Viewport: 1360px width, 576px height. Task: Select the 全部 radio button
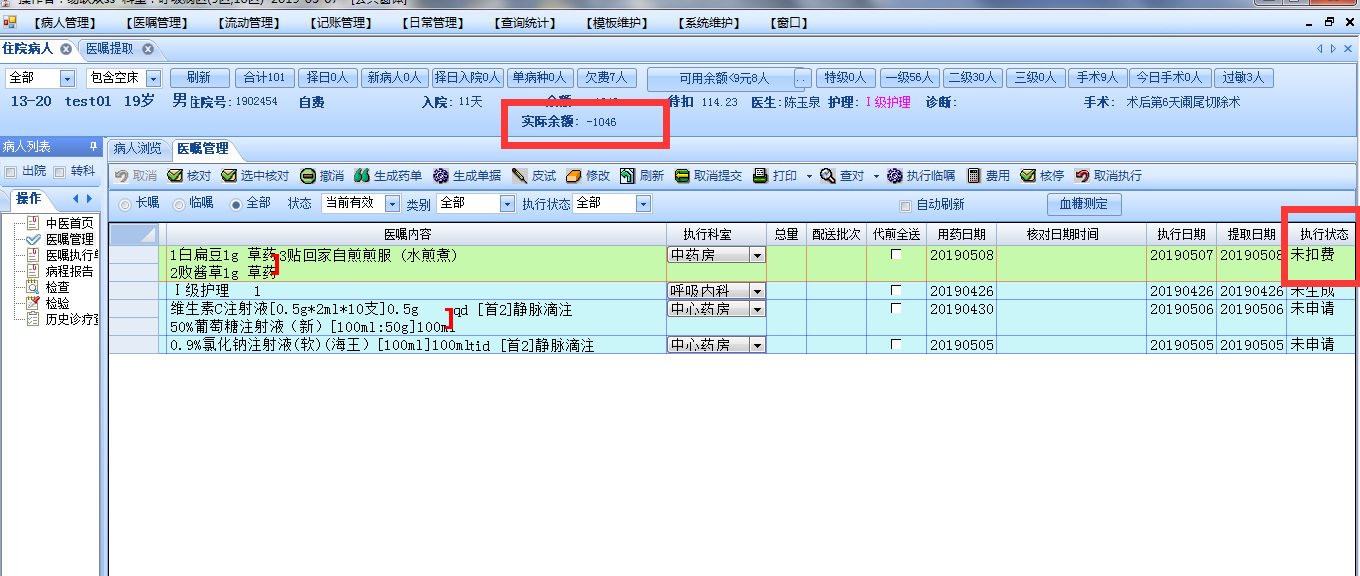(236, 204)
